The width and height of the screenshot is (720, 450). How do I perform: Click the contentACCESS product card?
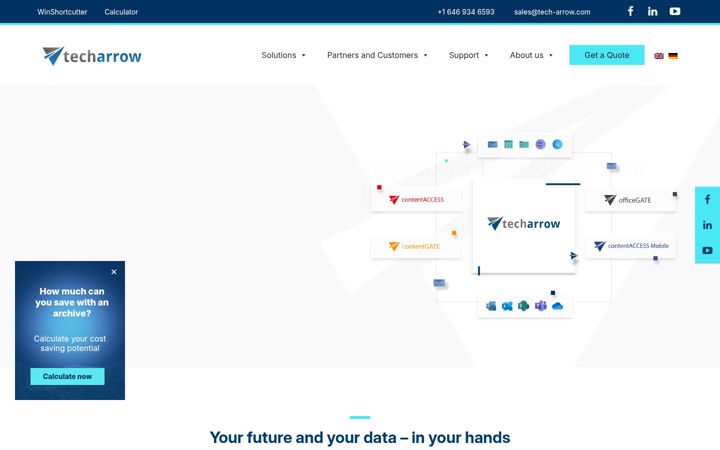click(x=416, y=200)
